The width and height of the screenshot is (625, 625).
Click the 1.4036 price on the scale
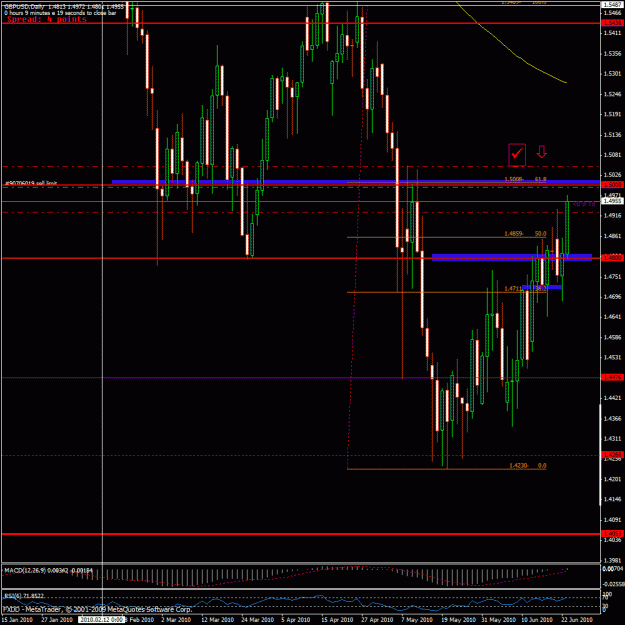coord(613,540)
